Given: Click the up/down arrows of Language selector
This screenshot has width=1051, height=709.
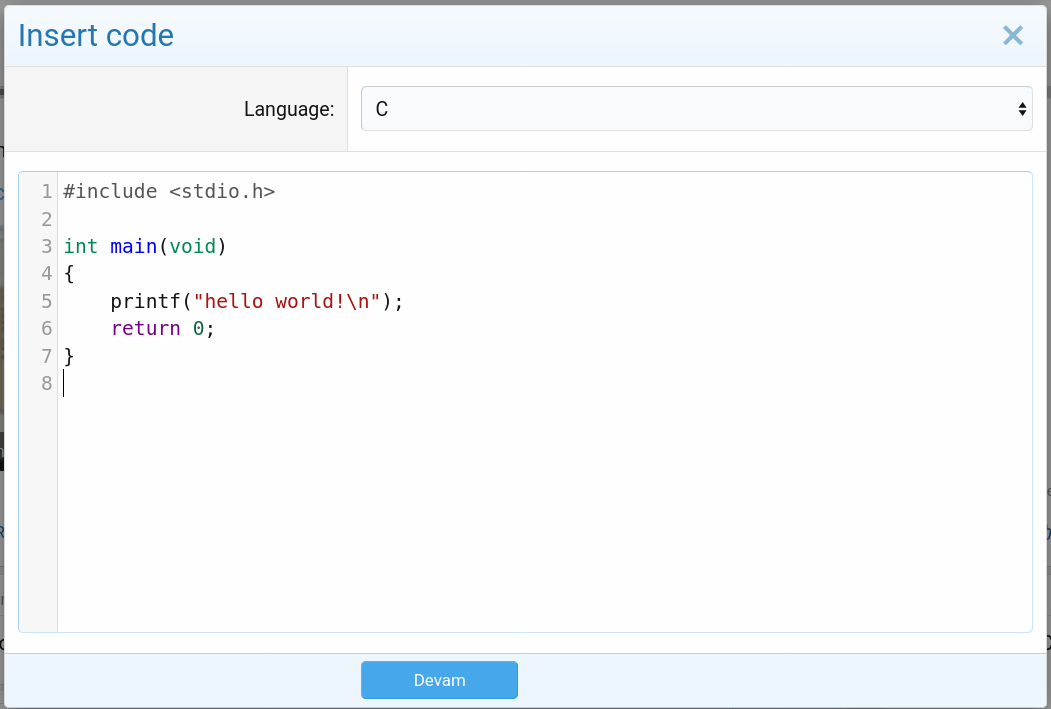Looking at the screenshot, I should tap(1022, 109).
